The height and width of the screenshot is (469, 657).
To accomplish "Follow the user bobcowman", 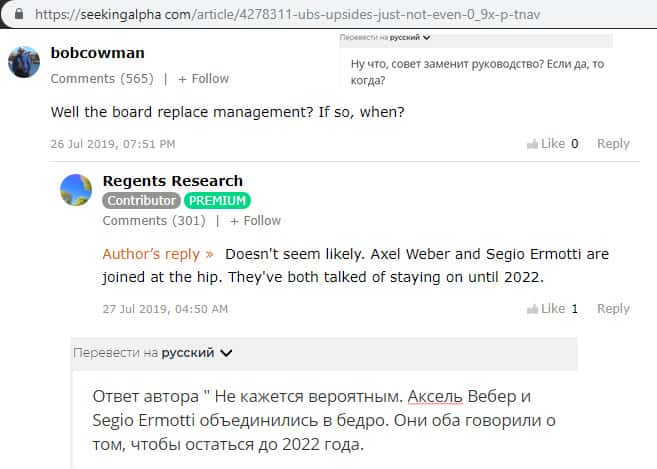I will pyautogui.click(x=203, y=78).
